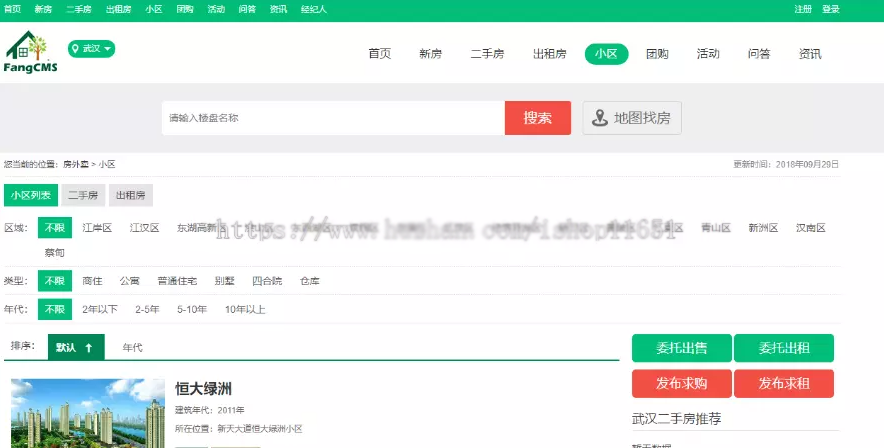Click the FangCMS house logo

[x=30, y=52]
